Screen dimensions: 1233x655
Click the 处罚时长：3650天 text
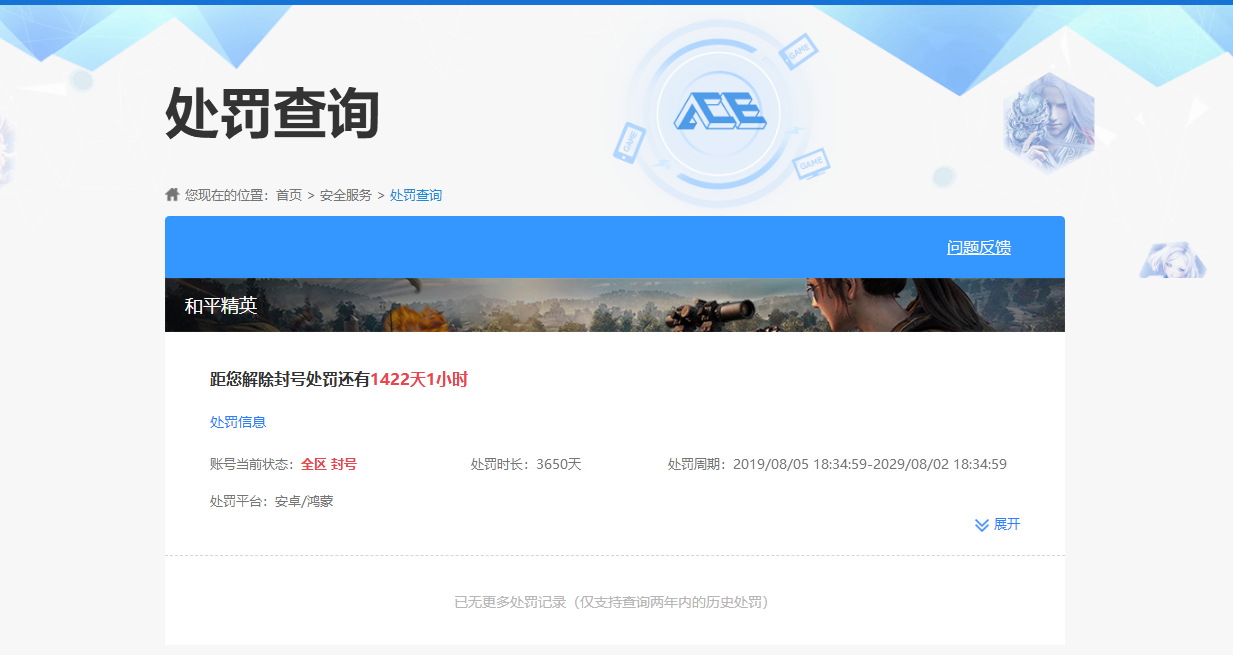pos(526,464)
